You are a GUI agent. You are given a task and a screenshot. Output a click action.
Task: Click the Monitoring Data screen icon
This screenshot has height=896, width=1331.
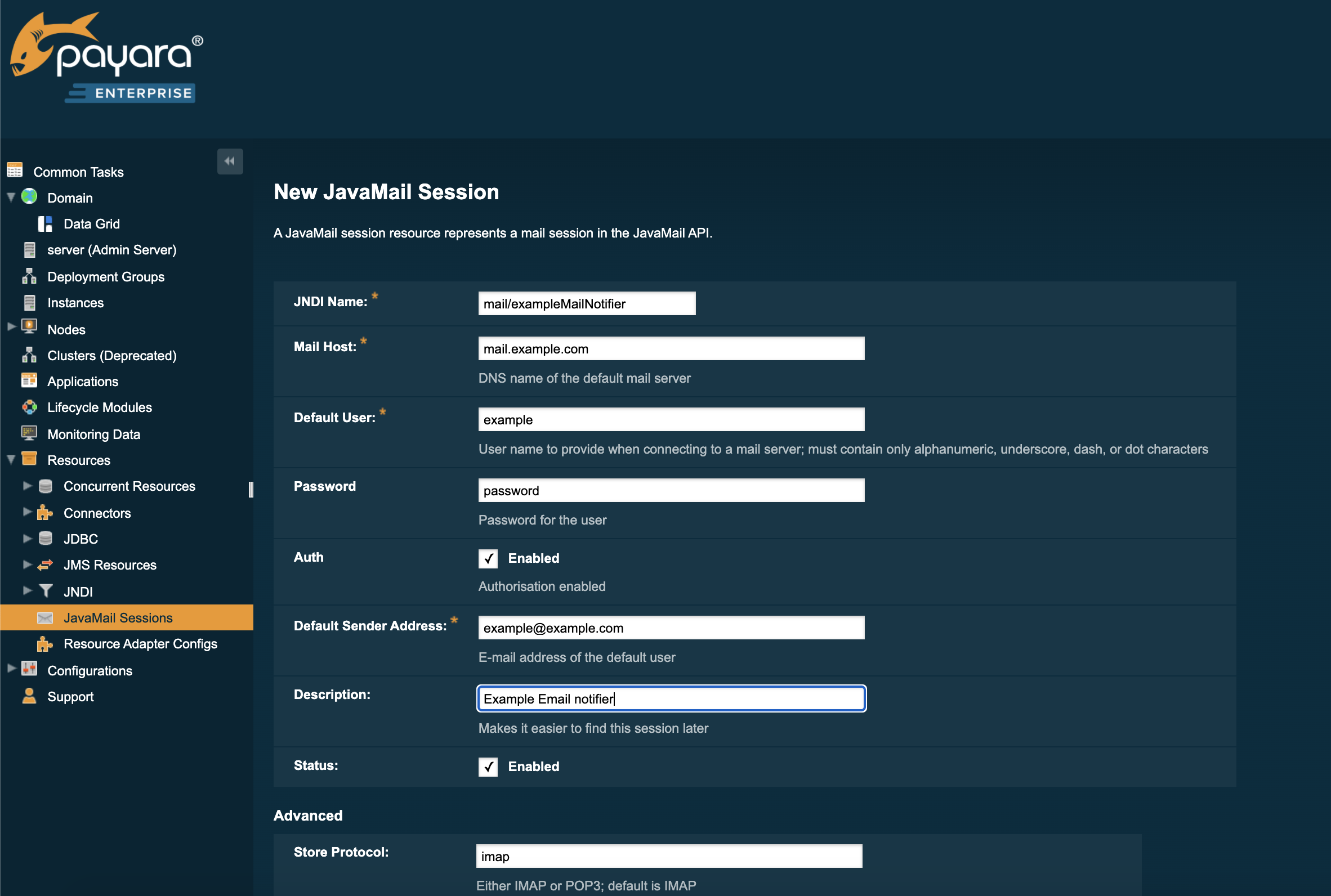click(x=30, y=434)
